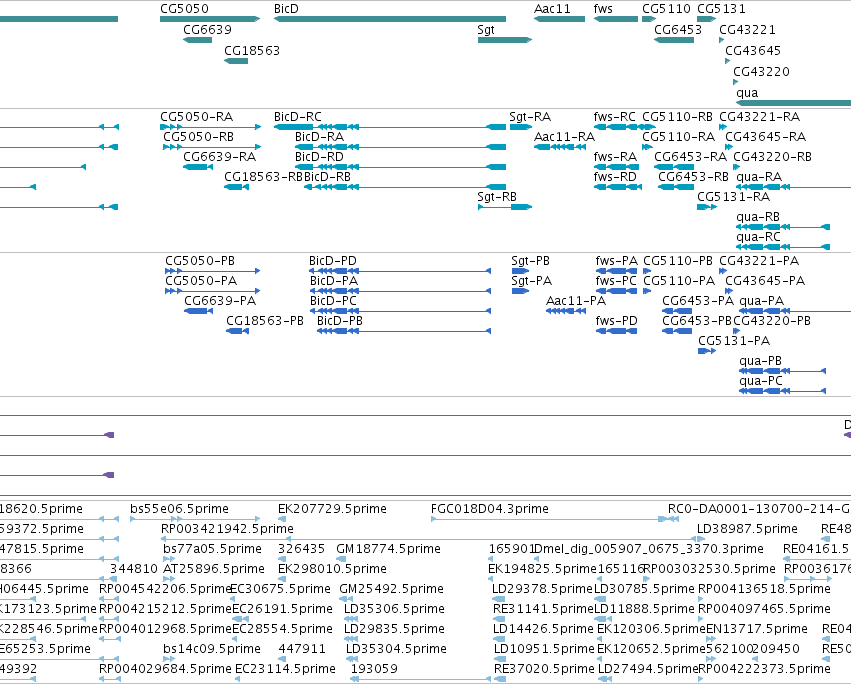Select the CG6639 gene label

[207, 29]
